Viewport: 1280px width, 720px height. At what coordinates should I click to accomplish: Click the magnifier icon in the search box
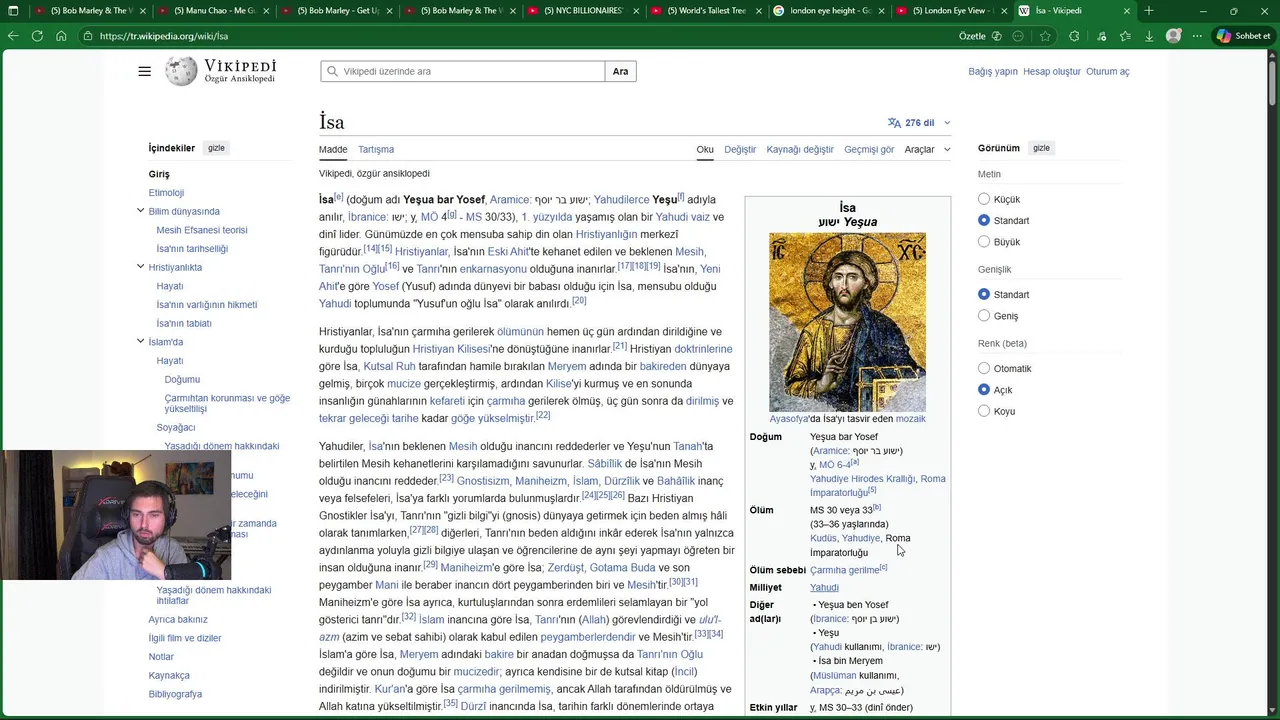(332, 72)
